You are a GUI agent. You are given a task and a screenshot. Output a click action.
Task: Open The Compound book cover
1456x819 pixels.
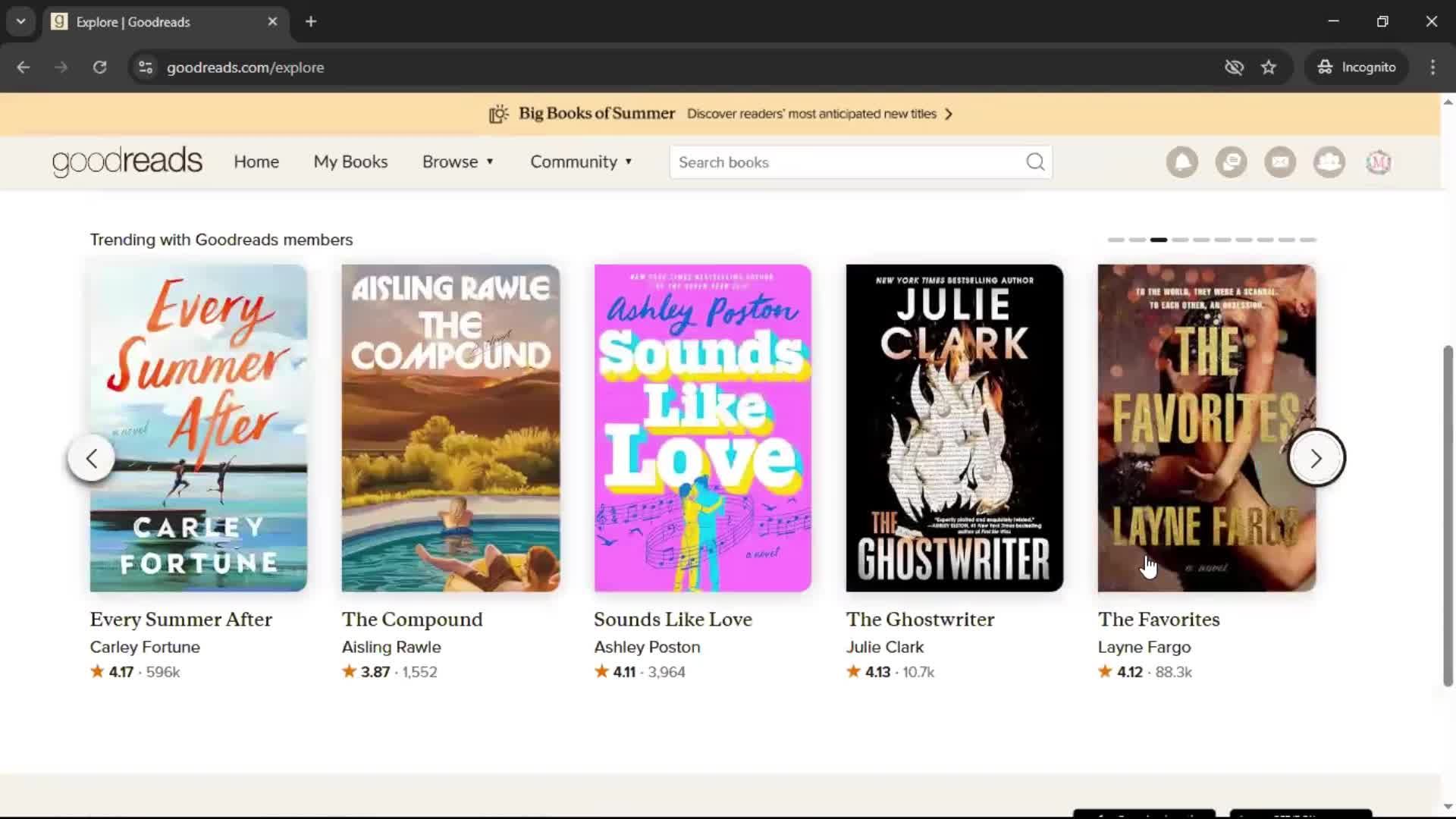tap(450, 428)
